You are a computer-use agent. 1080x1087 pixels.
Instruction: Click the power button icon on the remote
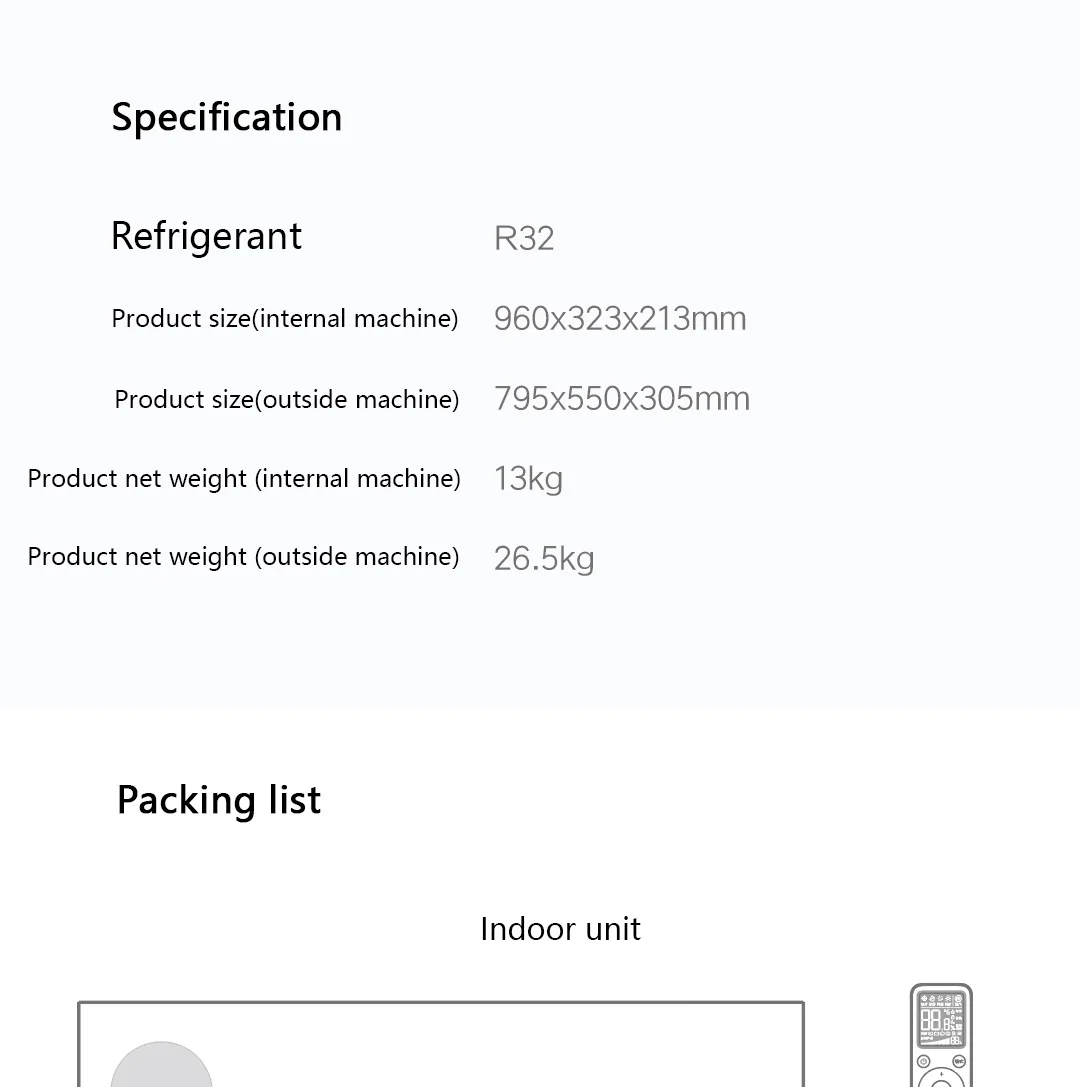click(x=923, y=1062)
